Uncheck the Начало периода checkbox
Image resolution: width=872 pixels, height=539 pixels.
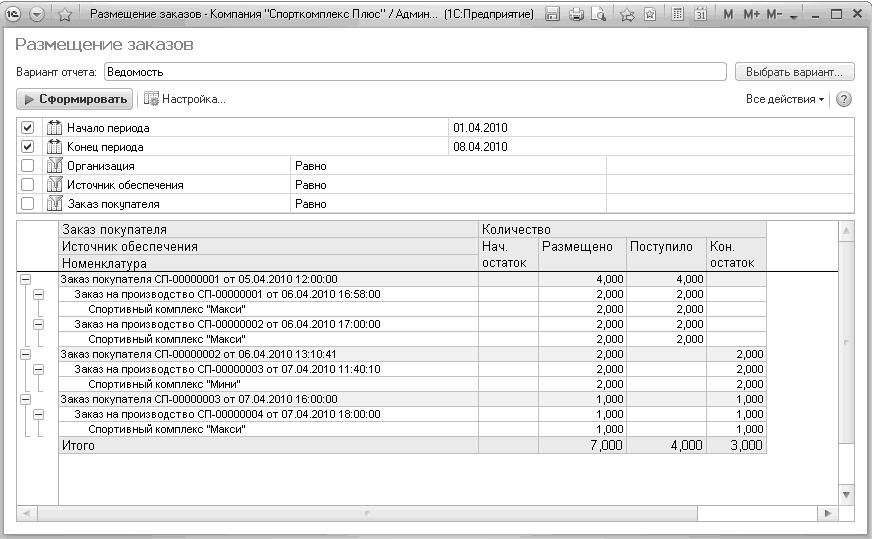[27, 127]
